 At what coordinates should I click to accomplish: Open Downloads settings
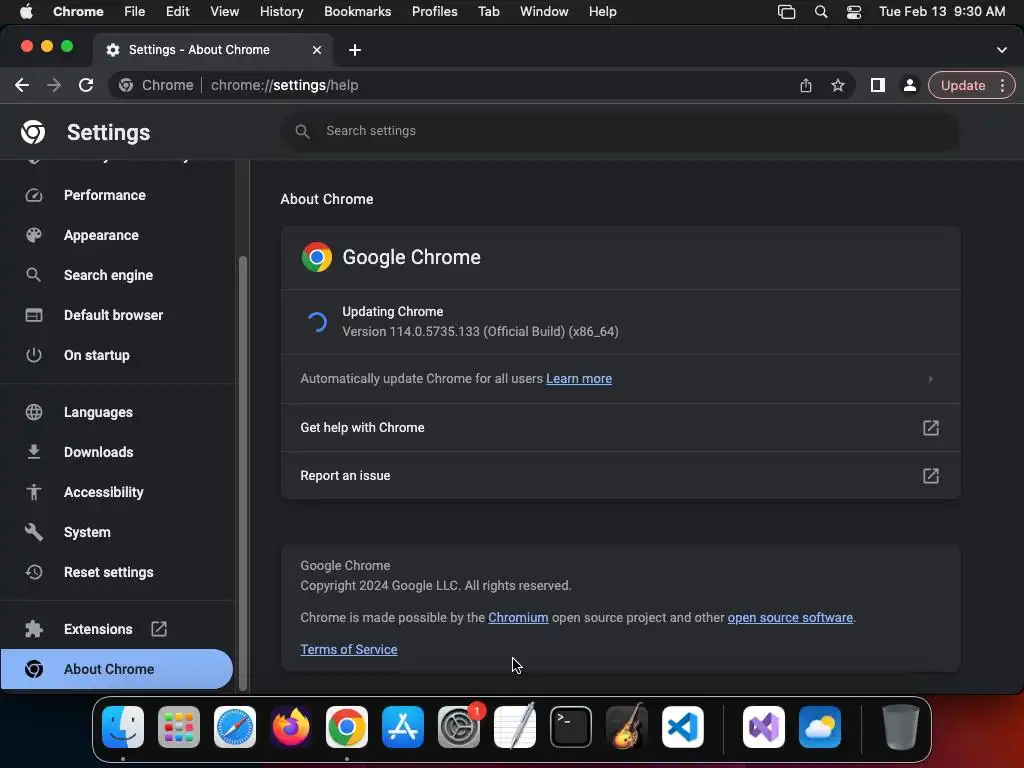pyautogui.click(x=118, y=452)
